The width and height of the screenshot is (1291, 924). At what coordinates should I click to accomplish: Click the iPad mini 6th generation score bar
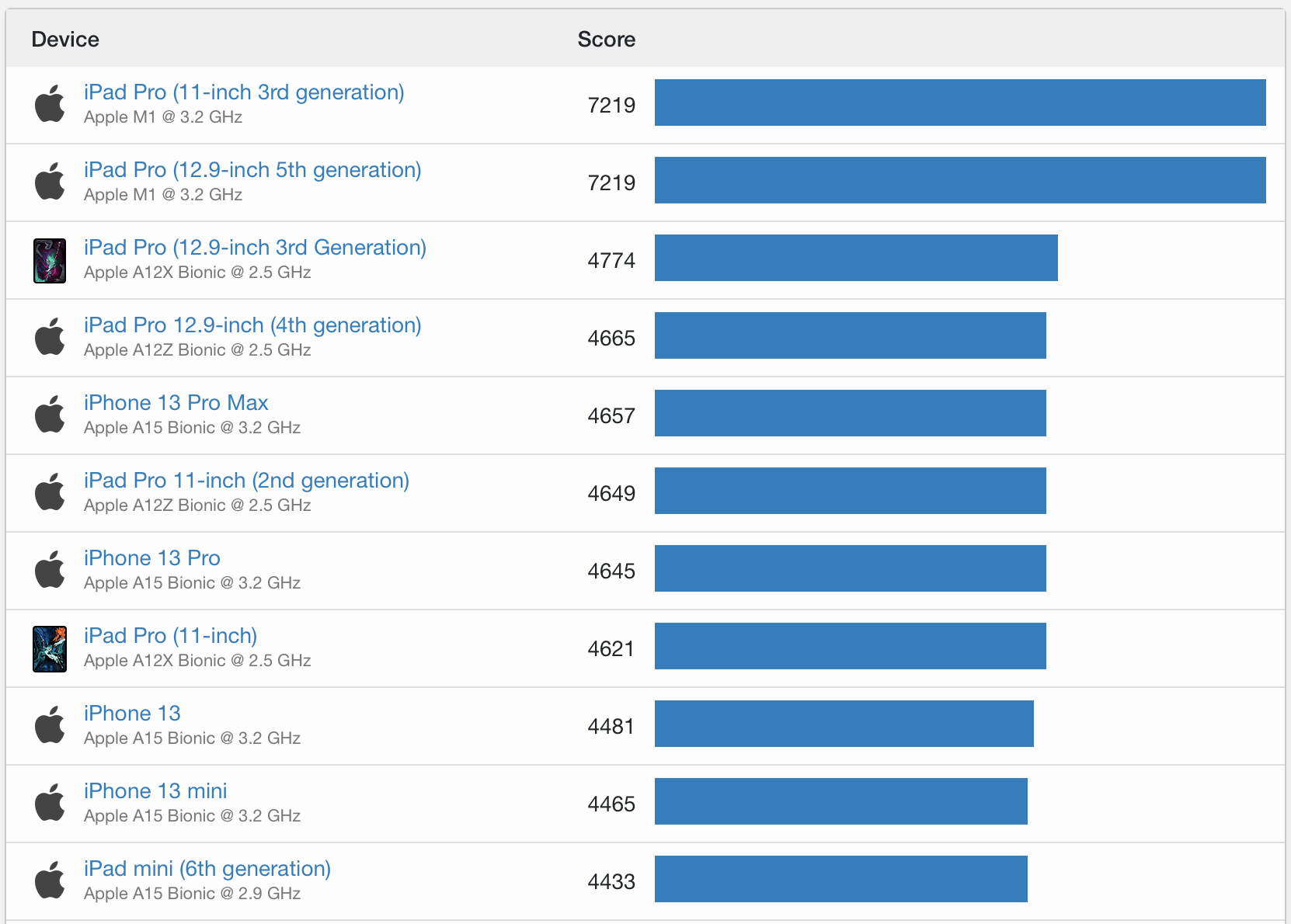point(841,879)
